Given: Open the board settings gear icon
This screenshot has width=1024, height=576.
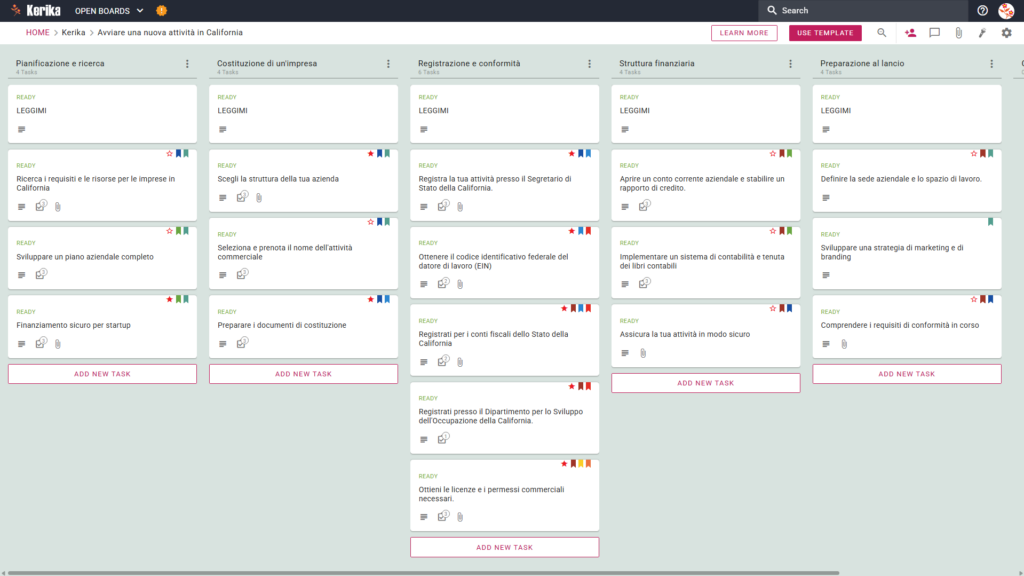Looking at the screenshot, I should pyautogui.click(x=1006, y=33).
